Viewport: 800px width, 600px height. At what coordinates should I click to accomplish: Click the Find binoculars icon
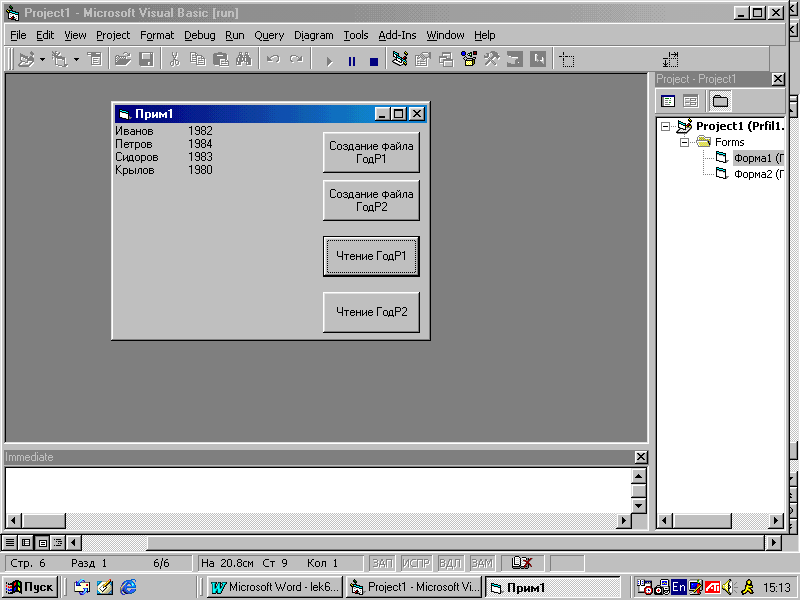pyautogui.click(x=244, y=60)
